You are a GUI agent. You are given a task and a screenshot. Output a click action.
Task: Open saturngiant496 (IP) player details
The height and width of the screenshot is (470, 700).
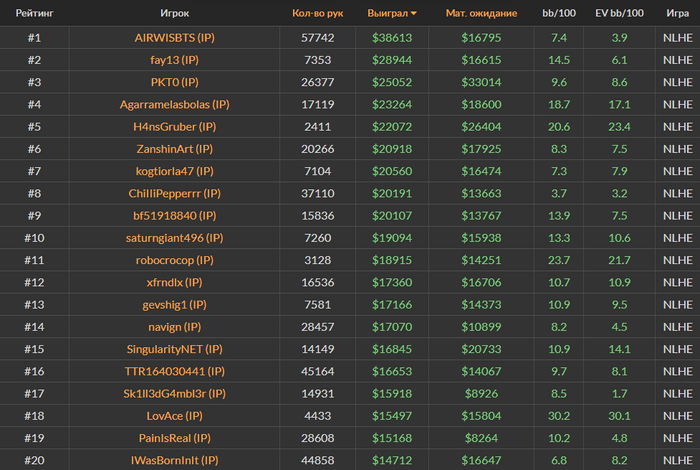click(175, 238)
